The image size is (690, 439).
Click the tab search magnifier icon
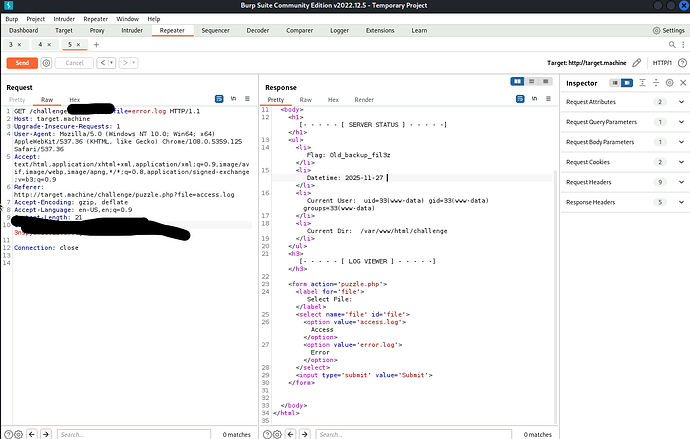tap(673, 45)
